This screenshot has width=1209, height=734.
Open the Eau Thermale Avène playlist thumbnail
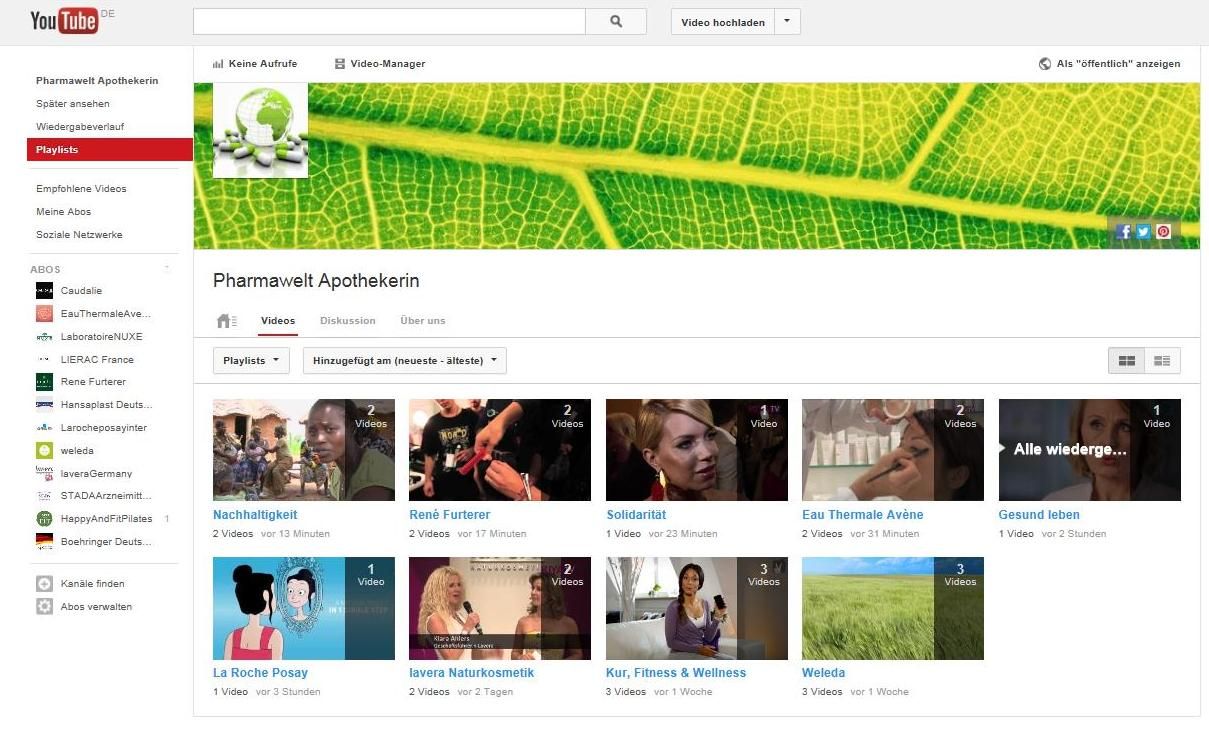[893, 450]
